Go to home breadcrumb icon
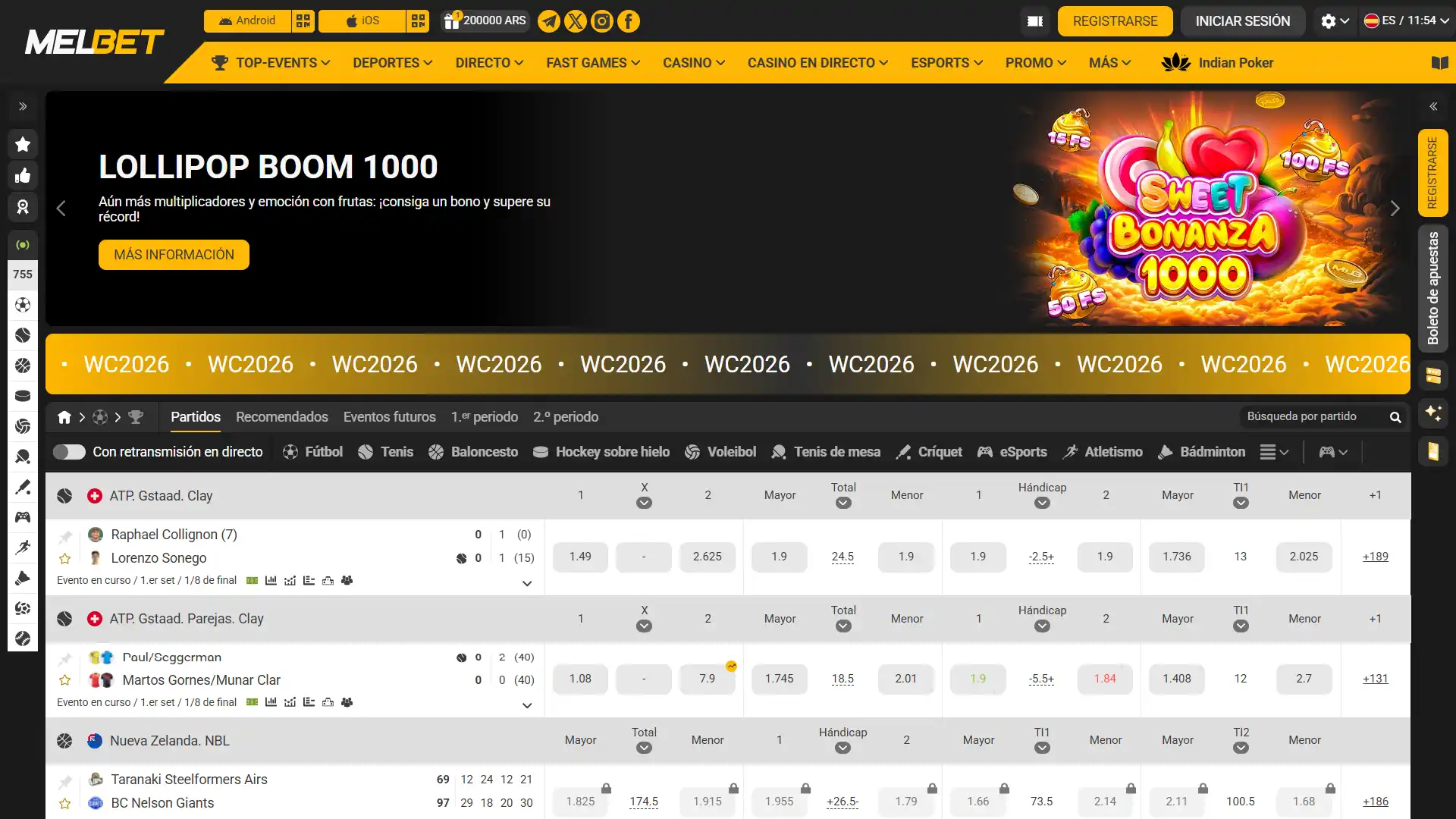This screenshot has height=819, width=1456. [x=64, y=417]
